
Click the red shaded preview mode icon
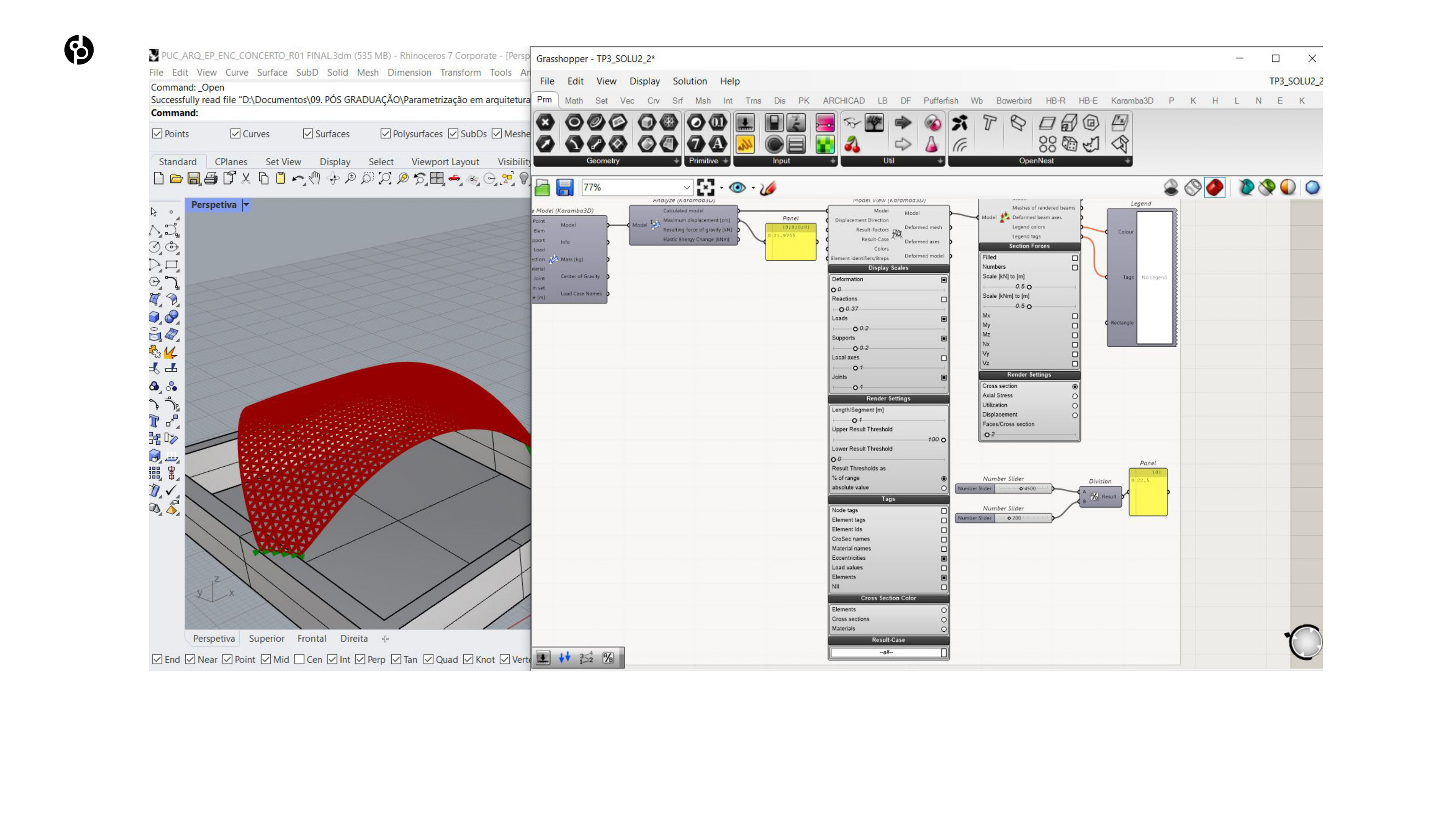1214,187
